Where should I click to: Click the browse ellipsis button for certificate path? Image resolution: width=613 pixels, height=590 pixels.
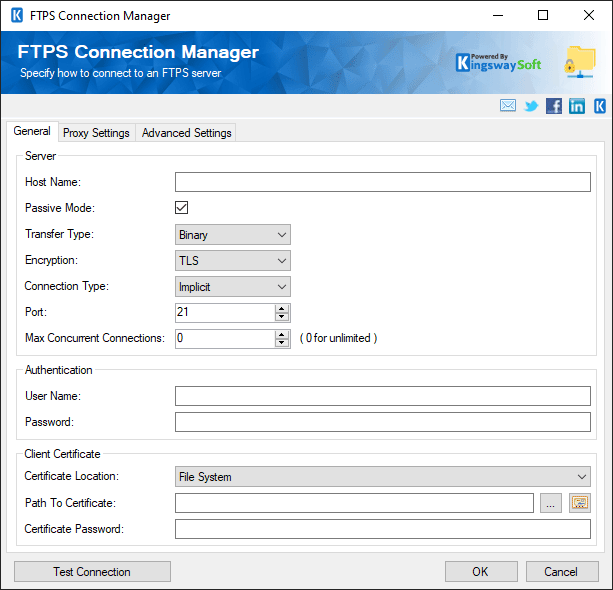click(x=551, y=503)
